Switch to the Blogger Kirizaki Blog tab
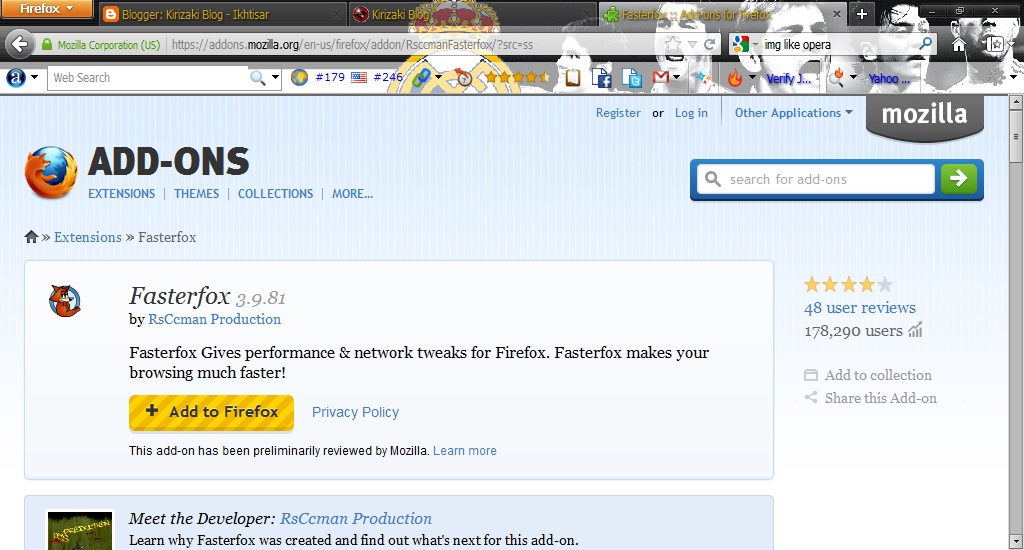The image size is (1024, 550). click(x=222, y=14)
